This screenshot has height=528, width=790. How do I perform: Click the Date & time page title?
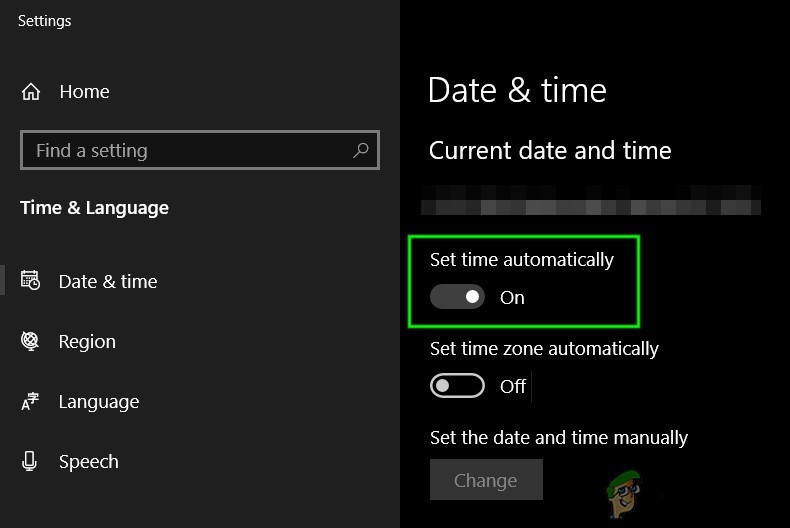pos(517,91)
